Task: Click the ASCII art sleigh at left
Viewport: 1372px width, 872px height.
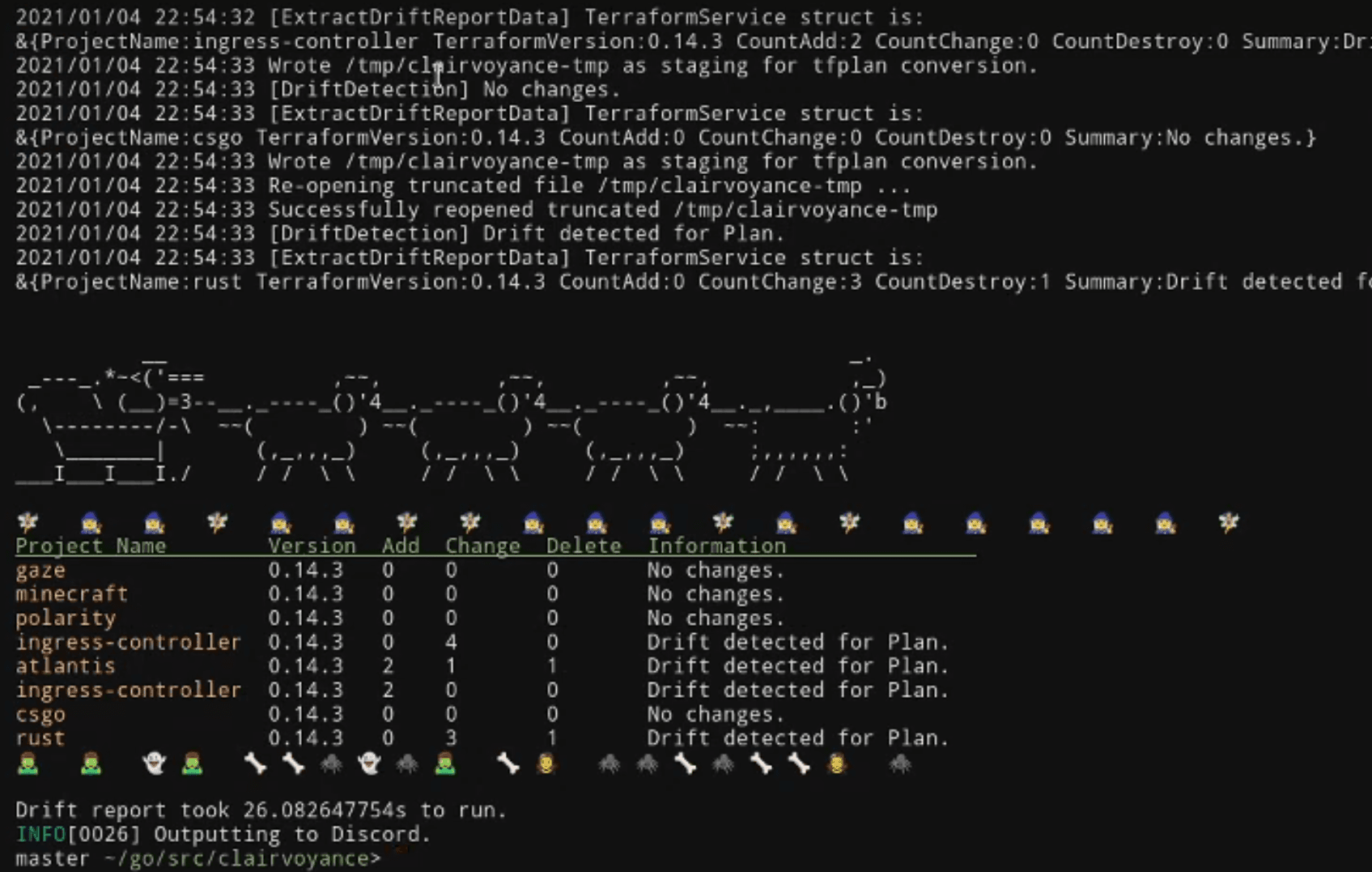Action: point(105,425)
